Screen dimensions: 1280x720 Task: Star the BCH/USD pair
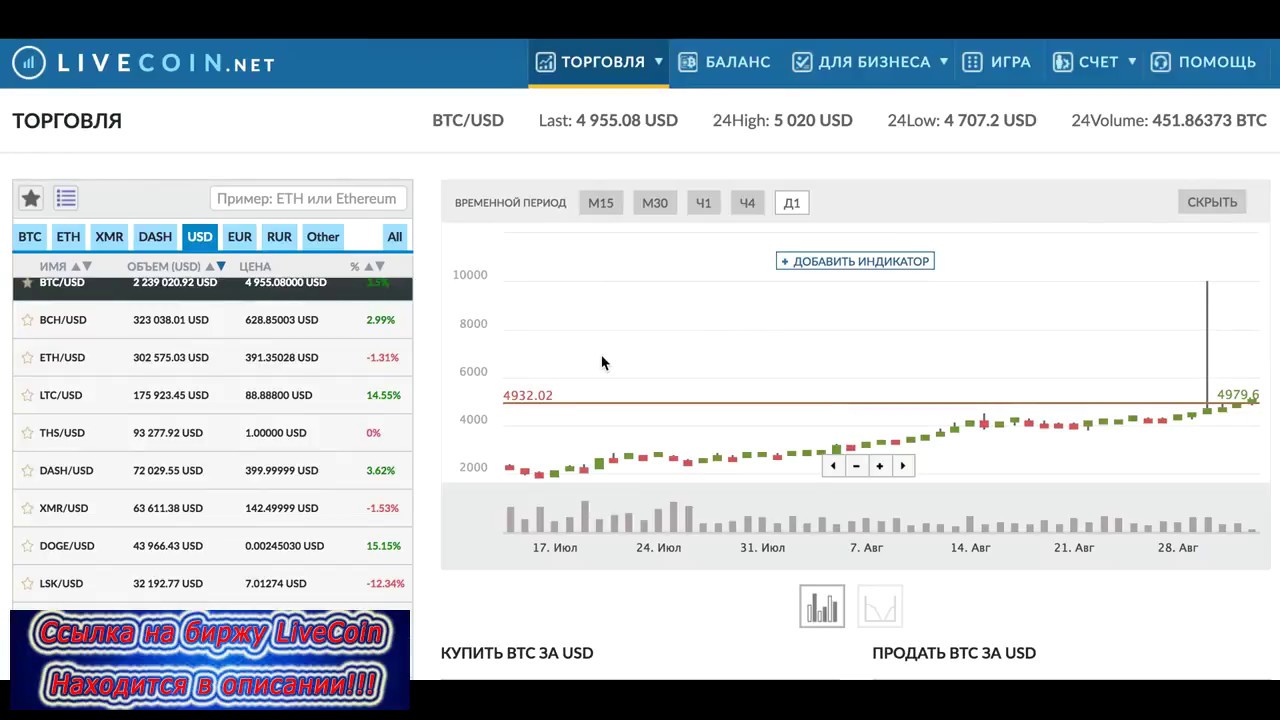[27, 320]
